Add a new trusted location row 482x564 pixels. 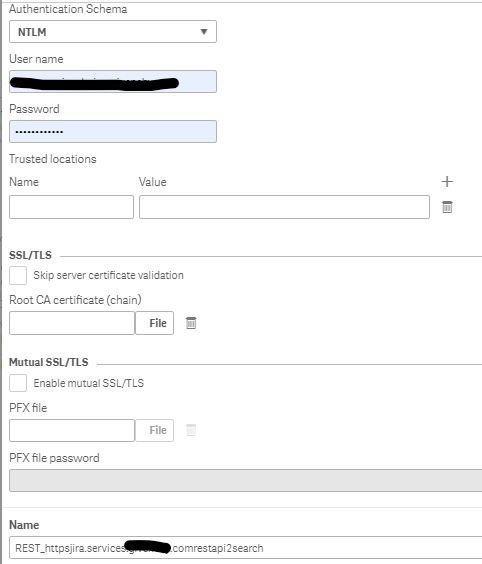coord(447,182)
